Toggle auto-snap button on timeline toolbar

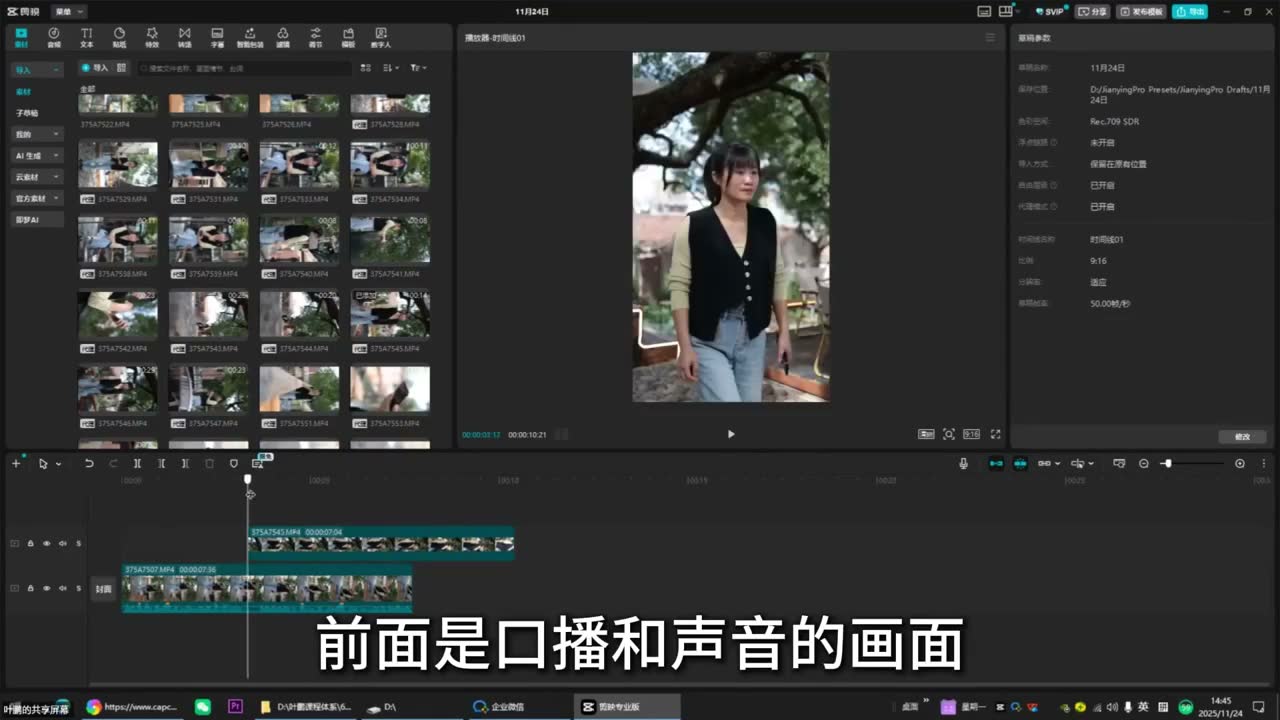[1020, 463]
